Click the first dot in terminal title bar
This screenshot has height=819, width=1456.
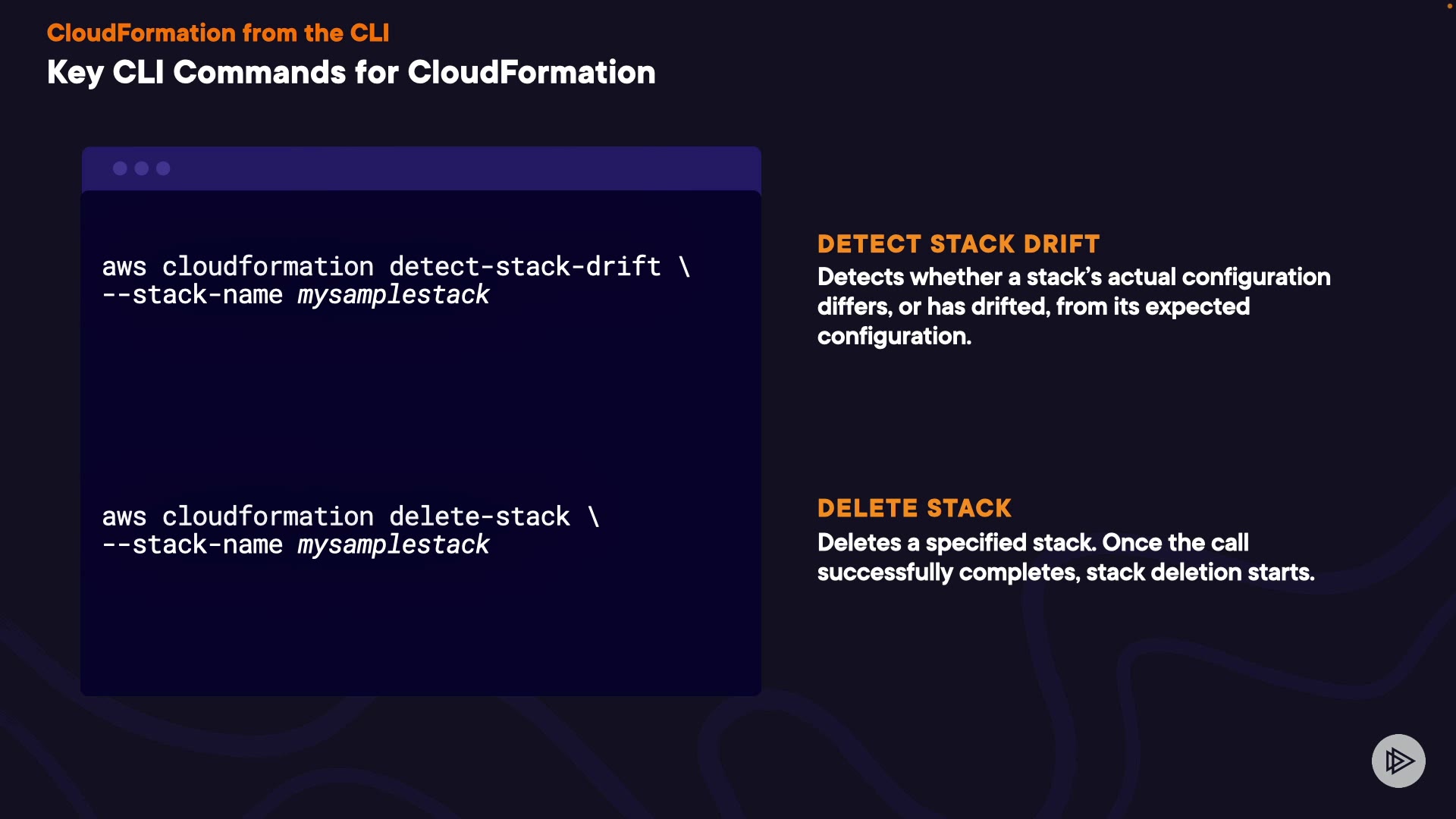click(120, 168)
